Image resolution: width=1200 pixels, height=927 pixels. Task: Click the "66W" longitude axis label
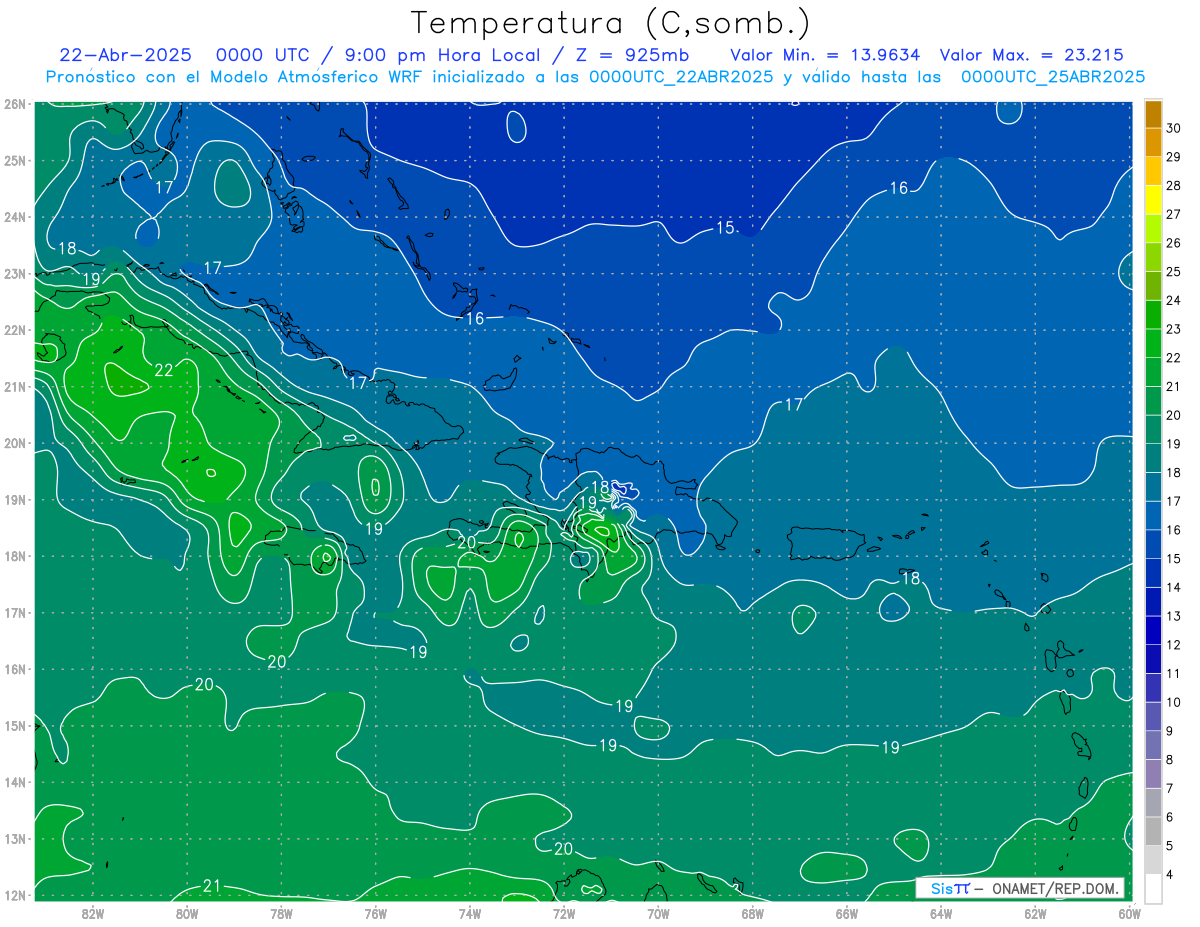coord(846,913)
